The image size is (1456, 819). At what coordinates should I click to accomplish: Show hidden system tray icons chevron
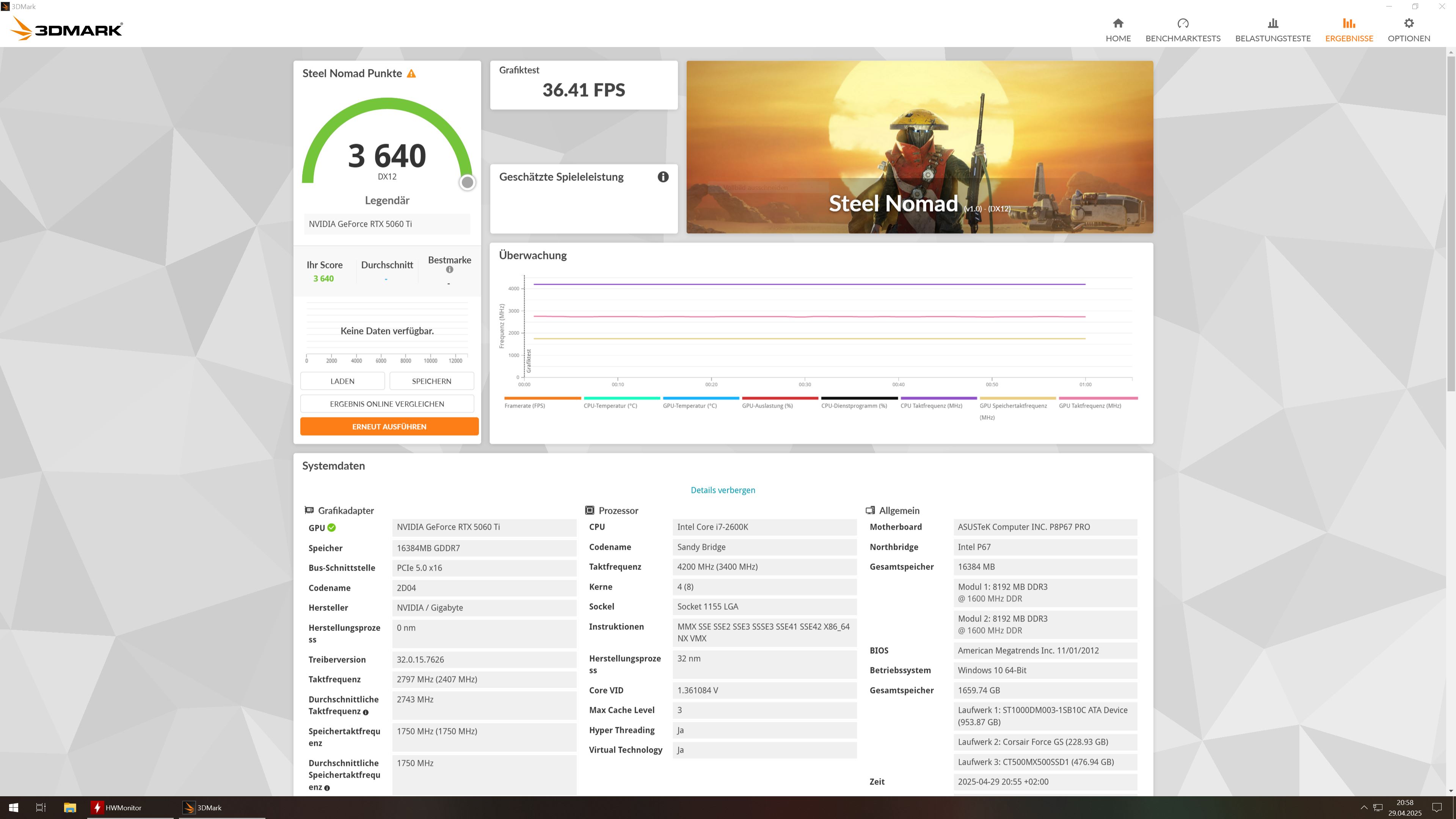coord(1363,807)
